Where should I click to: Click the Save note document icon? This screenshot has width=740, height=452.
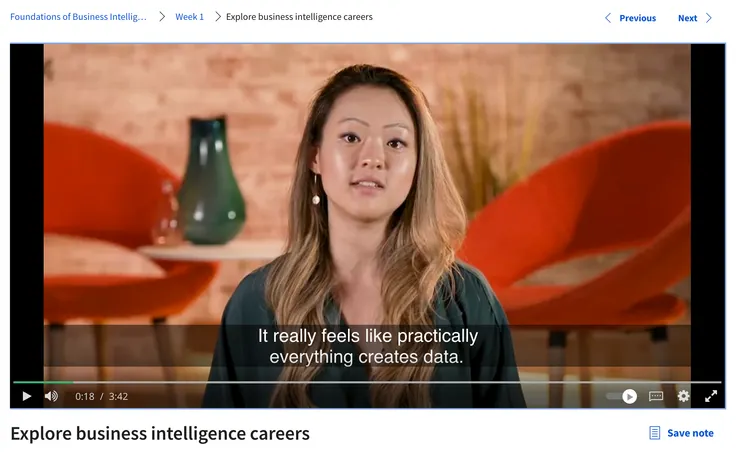pos(655,433)
